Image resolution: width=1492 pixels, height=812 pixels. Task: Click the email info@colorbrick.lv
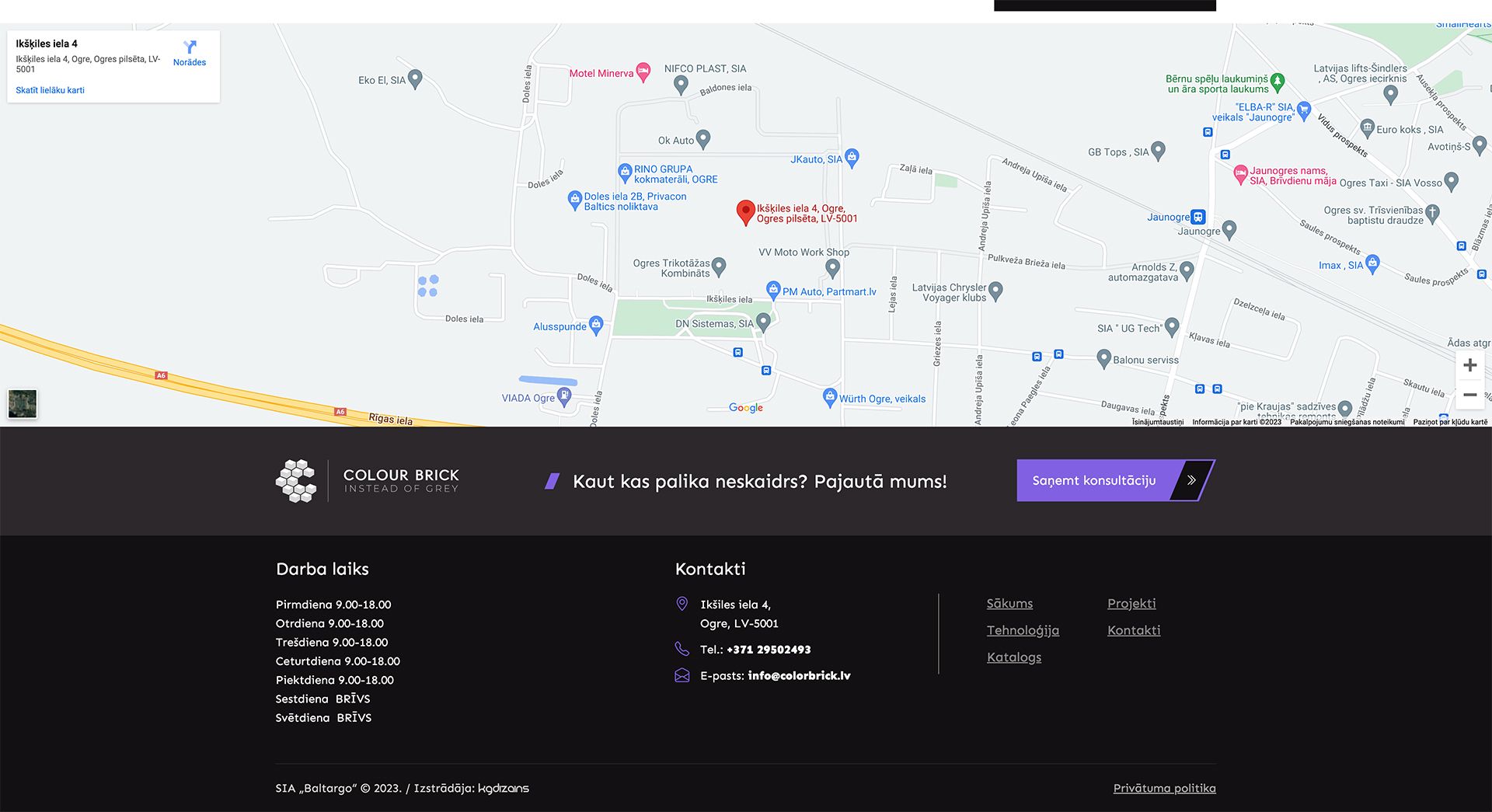click(x=799, y=676)
